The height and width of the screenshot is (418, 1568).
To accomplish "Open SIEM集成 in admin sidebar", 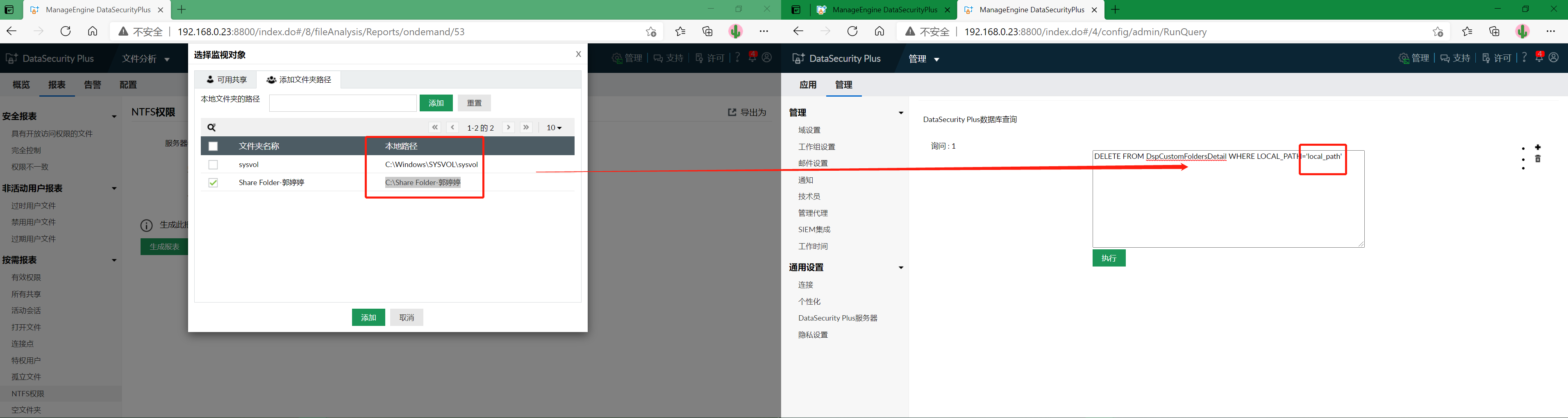I will pos(814,229).
